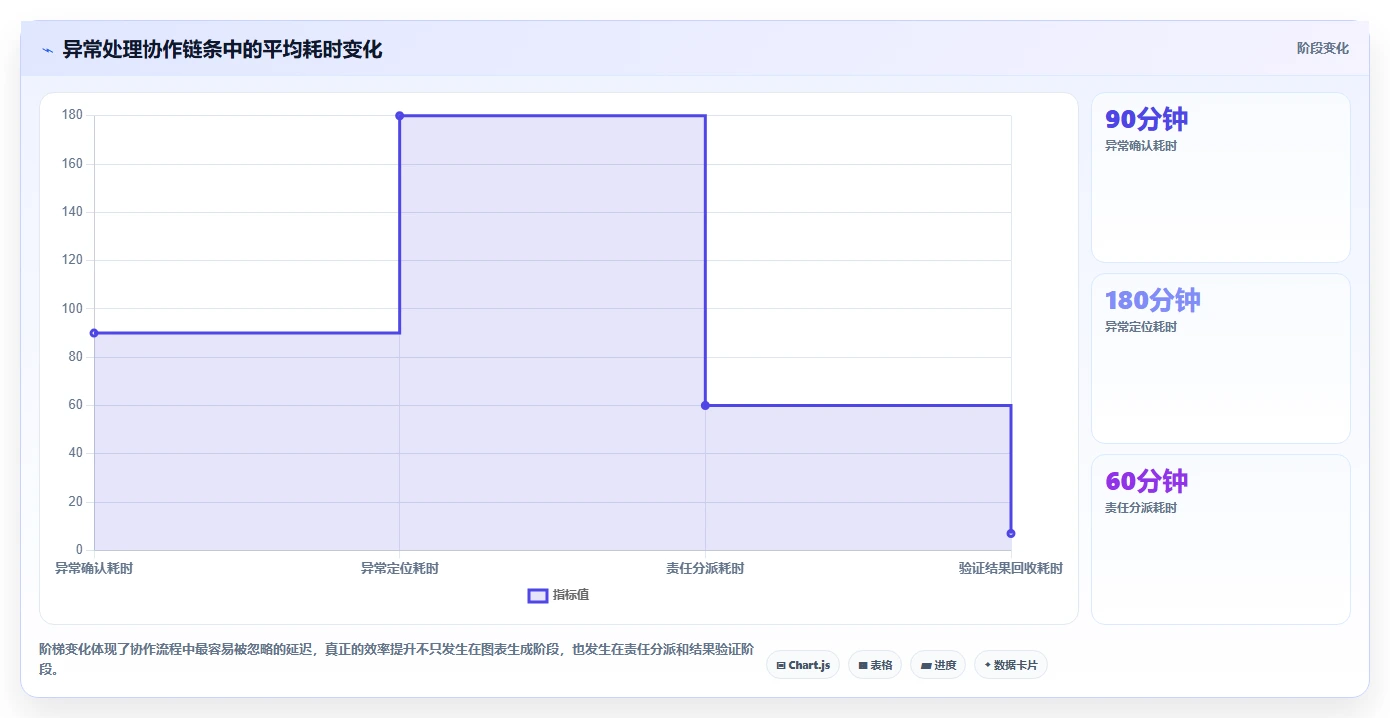Image resolution: width=1390 pixels, height=718 pixels.
Task: Click the footer description paragraph starting 阶梯变化
Action: 396,660
